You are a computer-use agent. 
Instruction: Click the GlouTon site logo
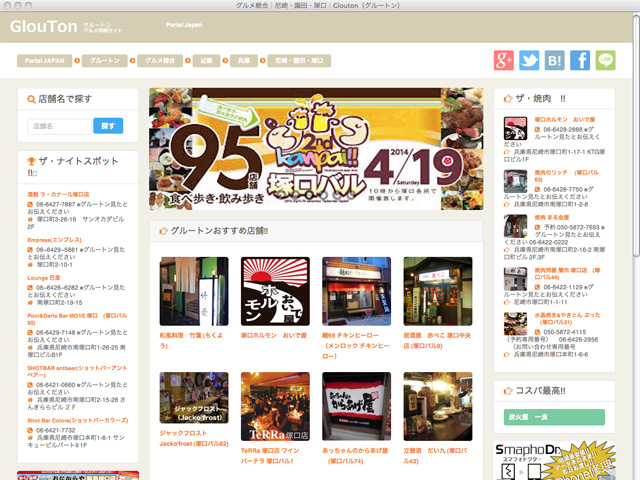click(x=44, y=27)
